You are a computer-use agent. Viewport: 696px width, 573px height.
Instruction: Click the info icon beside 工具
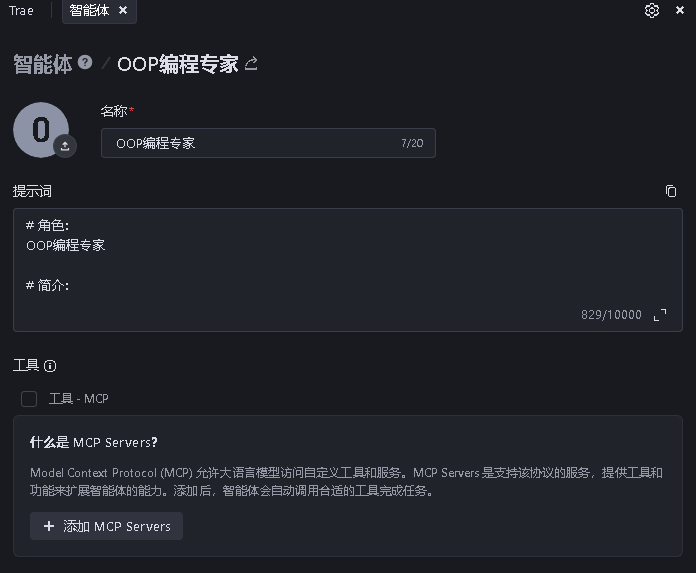click(50, 366)
